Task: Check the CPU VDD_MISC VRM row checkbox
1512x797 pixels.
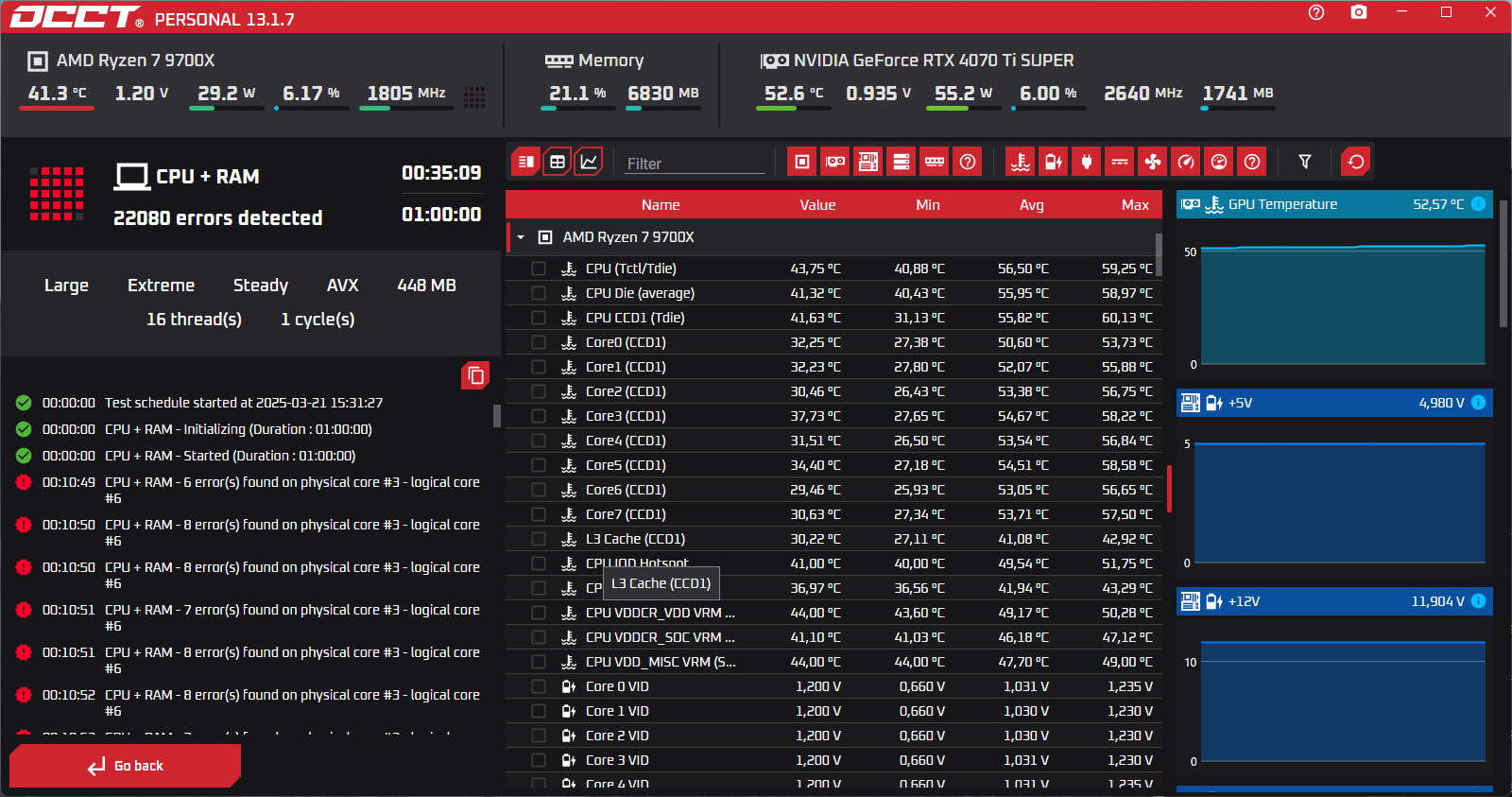Action: [539, 662]
